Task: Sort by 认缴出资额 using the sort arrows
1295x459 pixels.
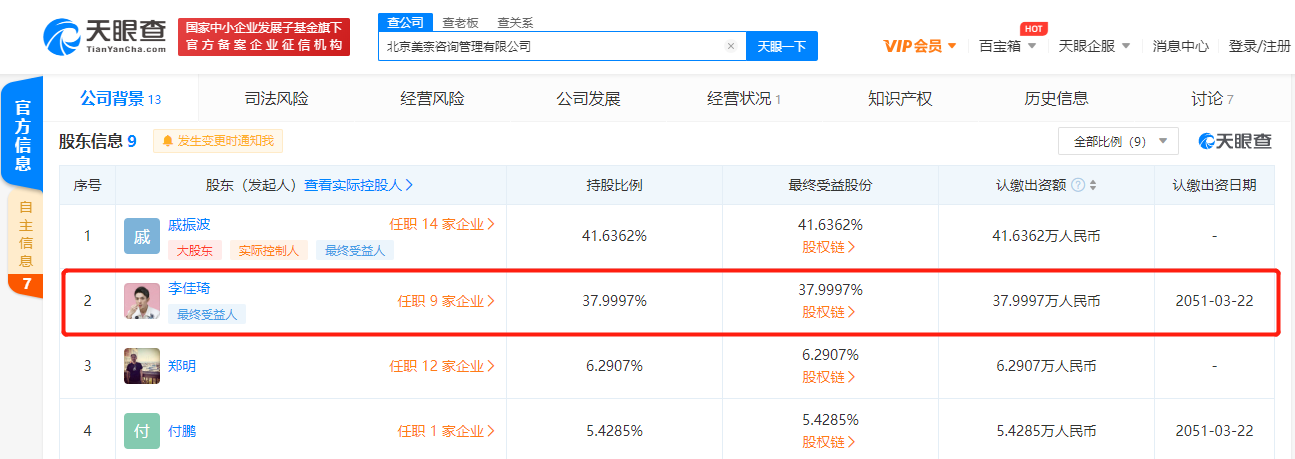Action: [x=1093, y=185]
